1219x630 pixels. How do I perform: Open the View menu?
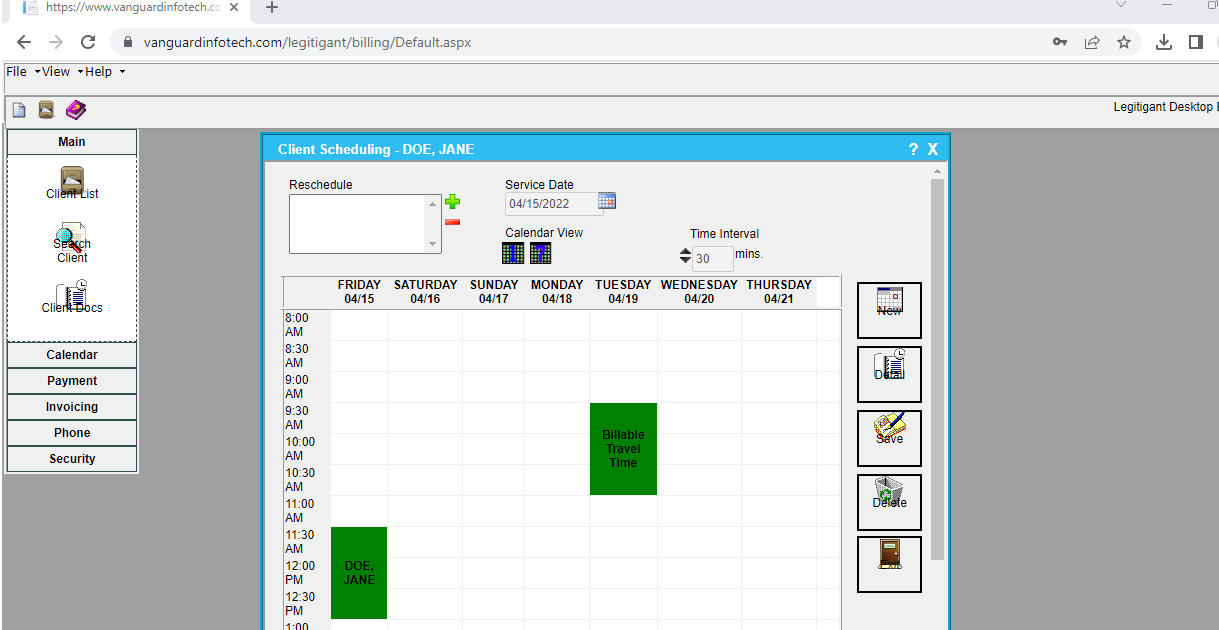point(62,72)
